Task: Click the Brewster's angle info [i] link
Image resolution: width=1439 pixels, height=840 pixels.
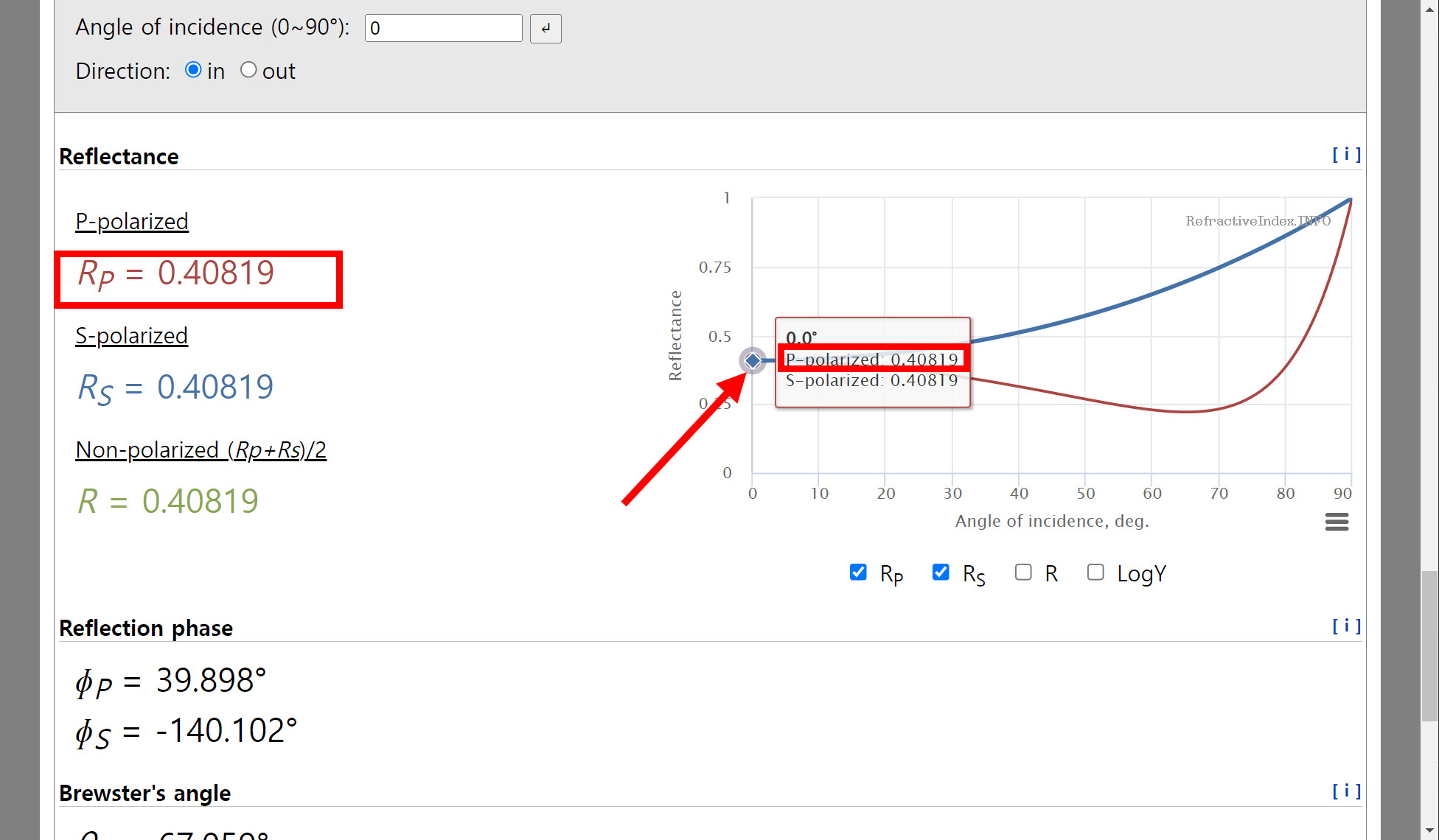Action: (x=1346, y=791)
